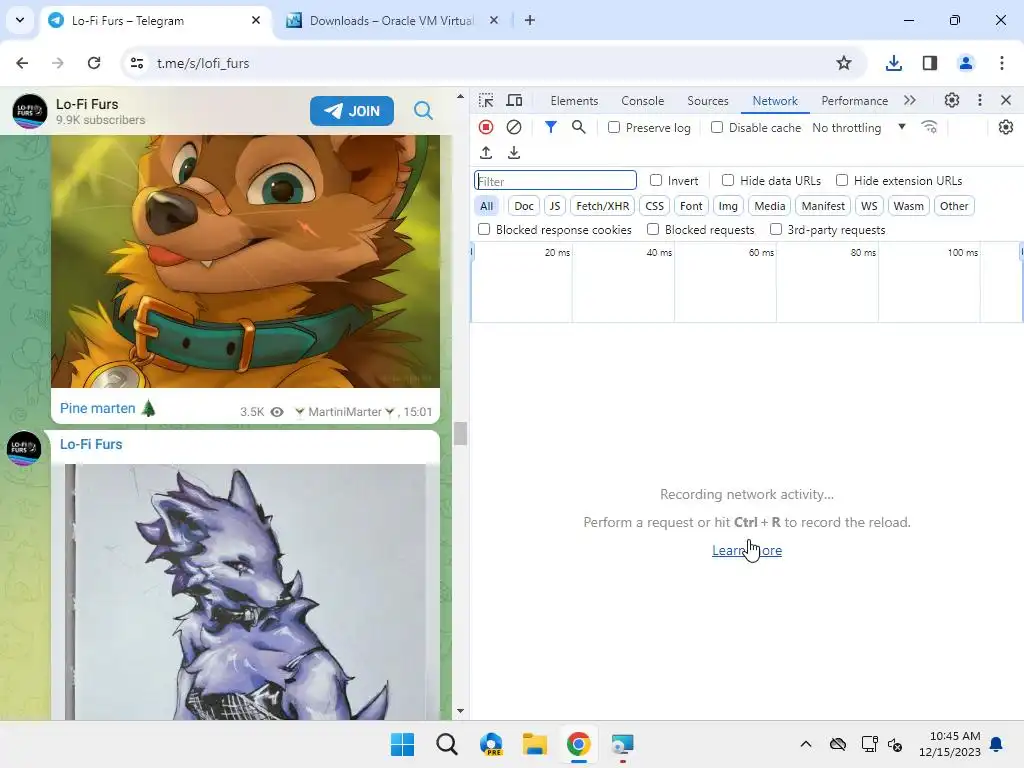
Task: Enable Disable cache checkbox
Action: [x=717, y=127]
